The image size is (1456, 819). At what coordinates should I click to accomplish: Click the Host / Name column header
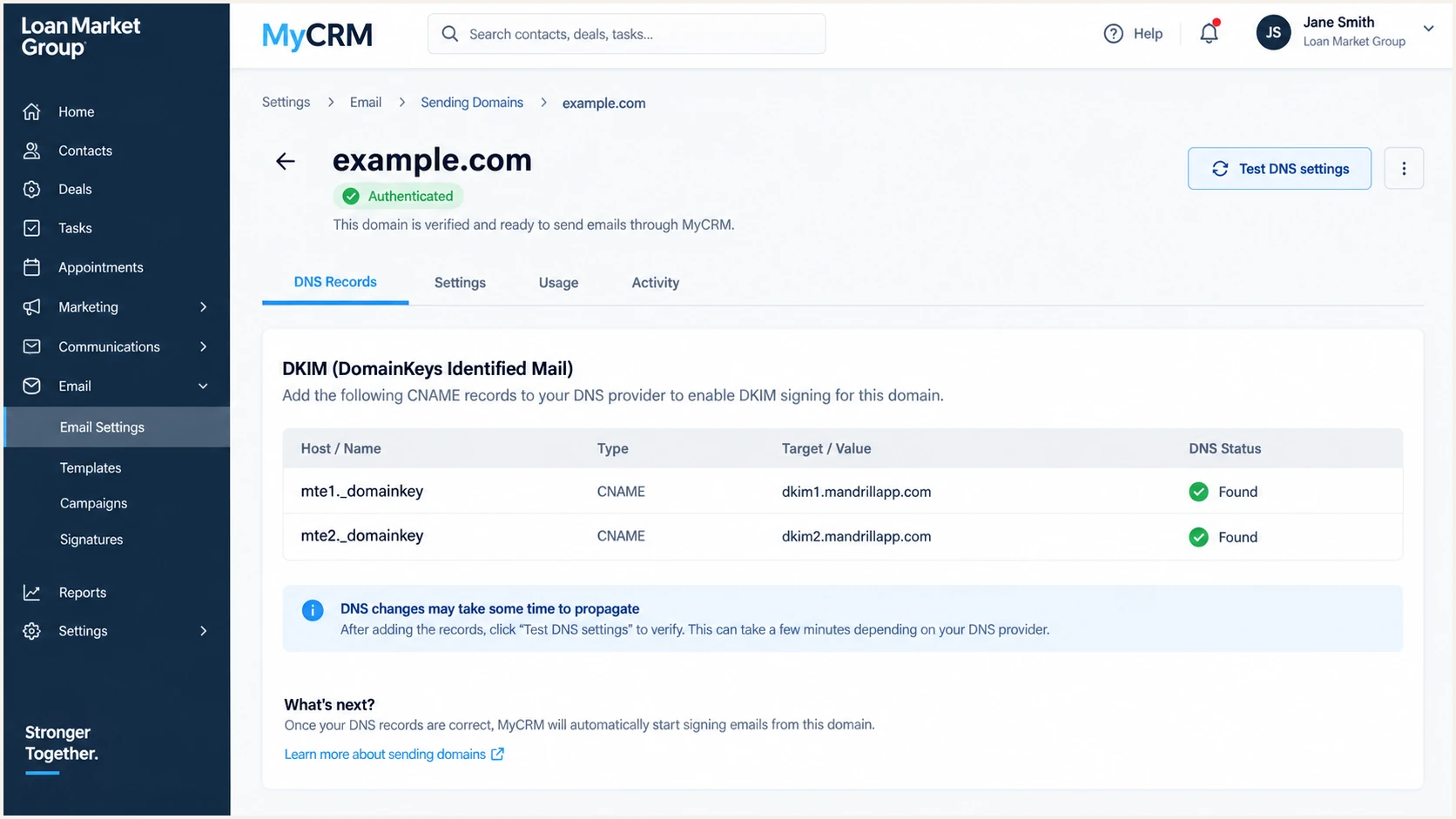[x=340, y=448]
